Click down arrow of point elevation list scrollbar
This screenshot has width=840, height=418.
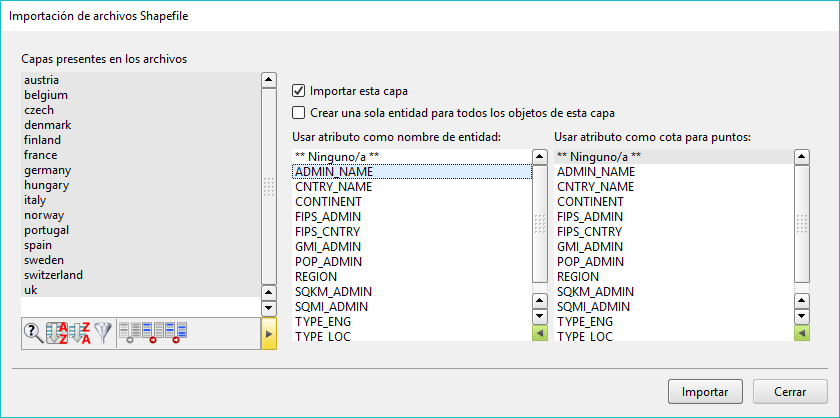(802, 316)
